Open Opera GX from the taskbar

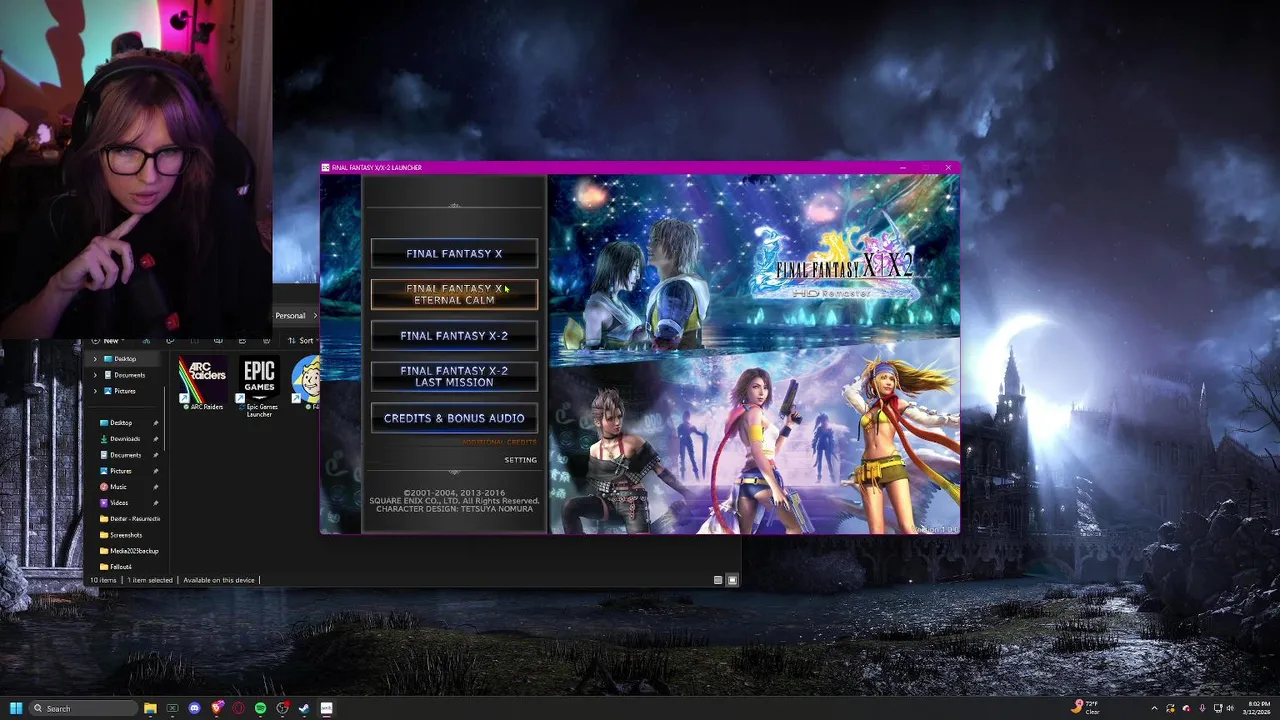238,708
